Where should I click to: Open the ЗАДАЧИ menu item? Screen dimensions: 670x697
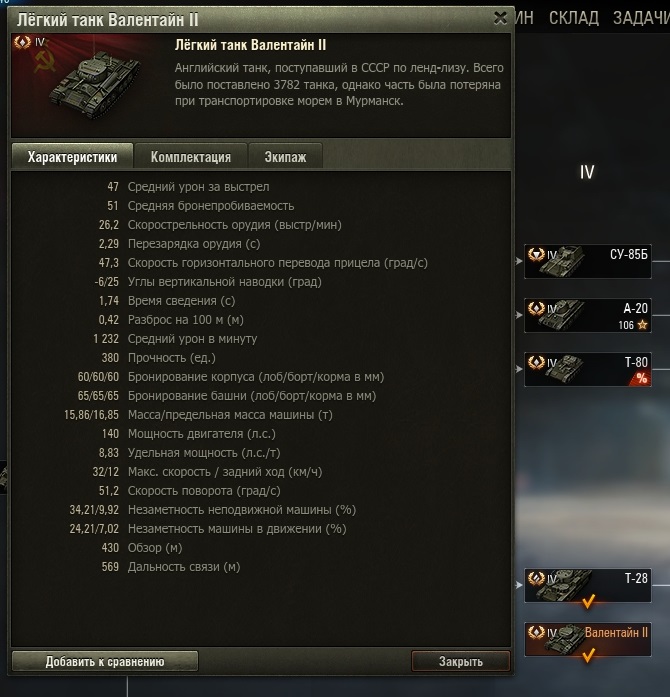pos(642,18)
